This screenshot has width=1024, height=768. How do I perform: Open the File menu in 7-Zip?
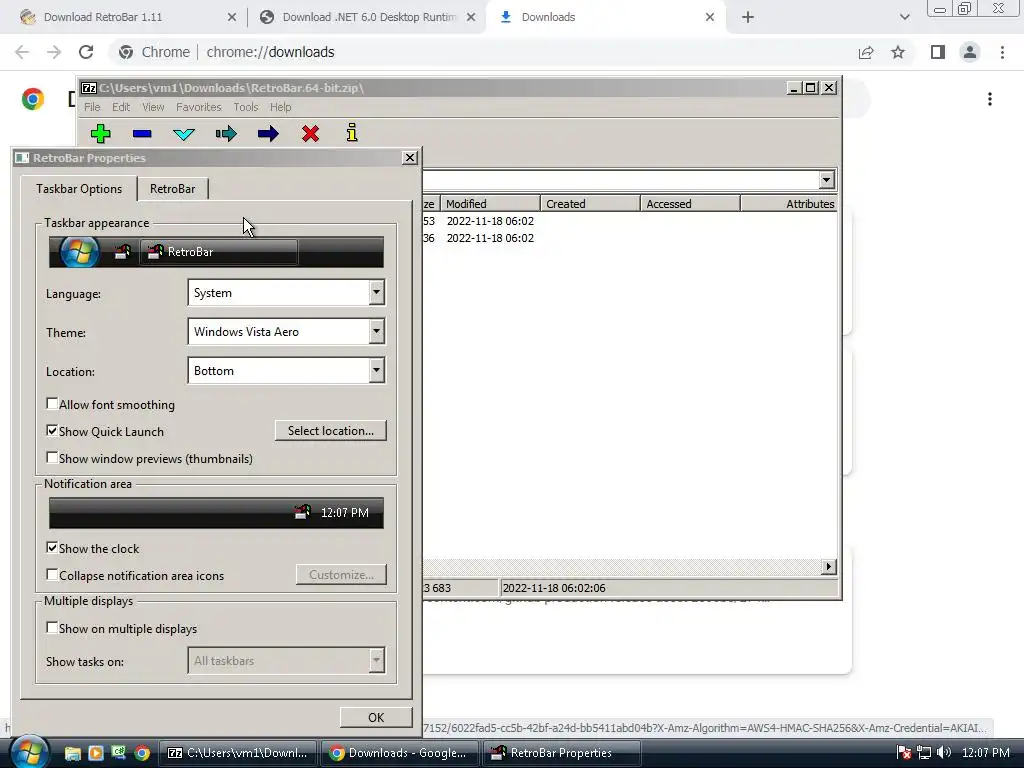coord(92,107)
